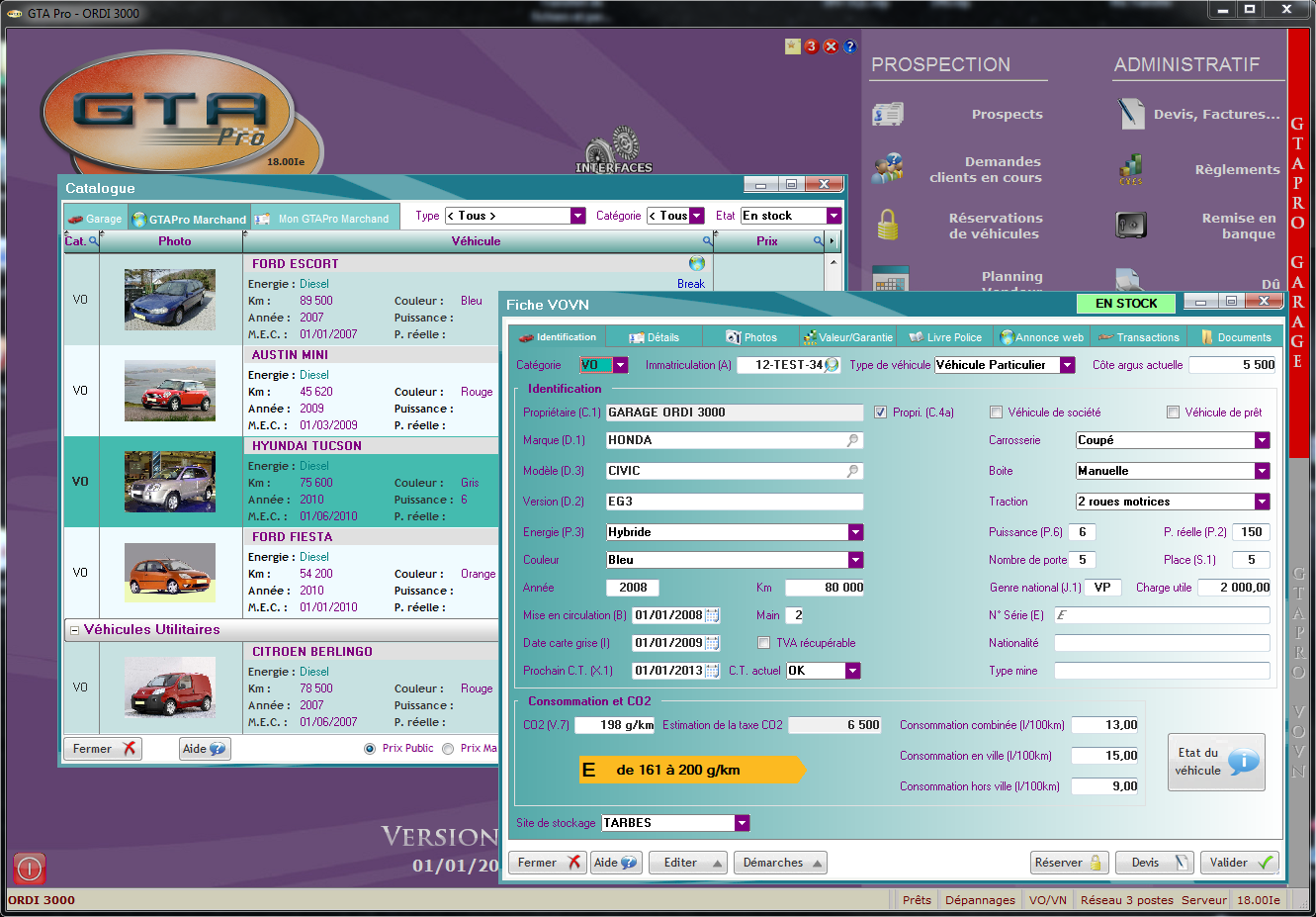Switch to the Transactions tab

(x=1139, y=337)
